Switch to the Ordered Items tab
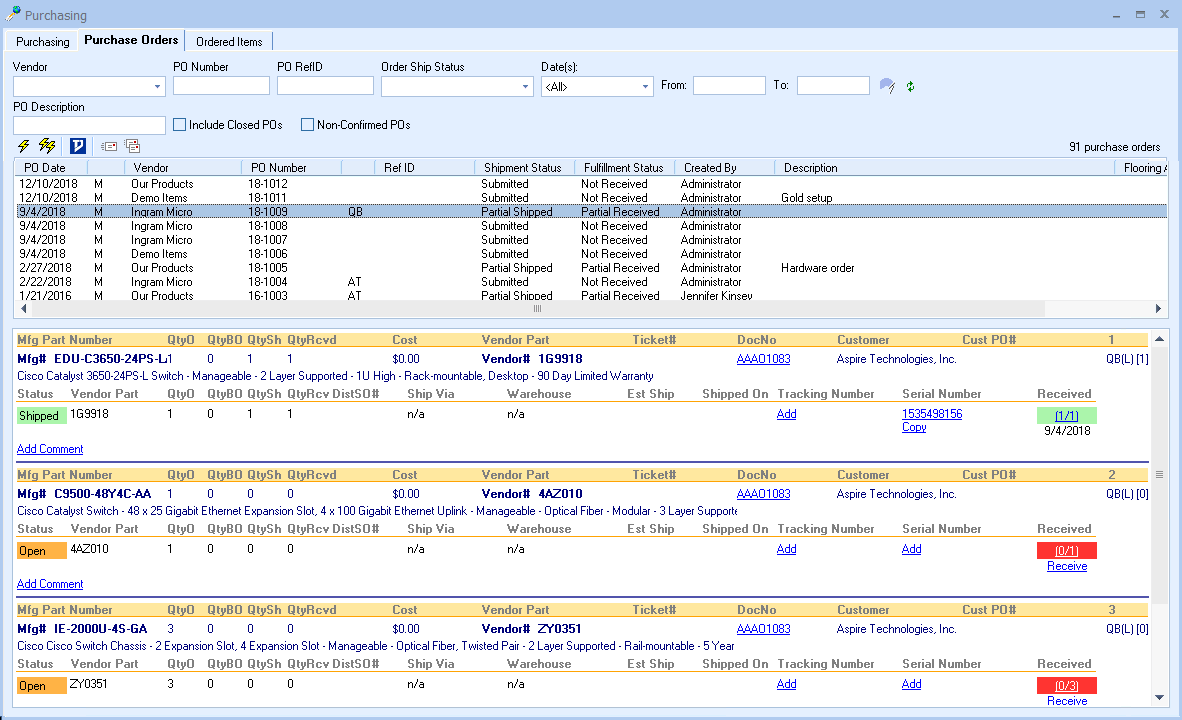Screen dimensions: 1182x720 [x=229, y=42]
